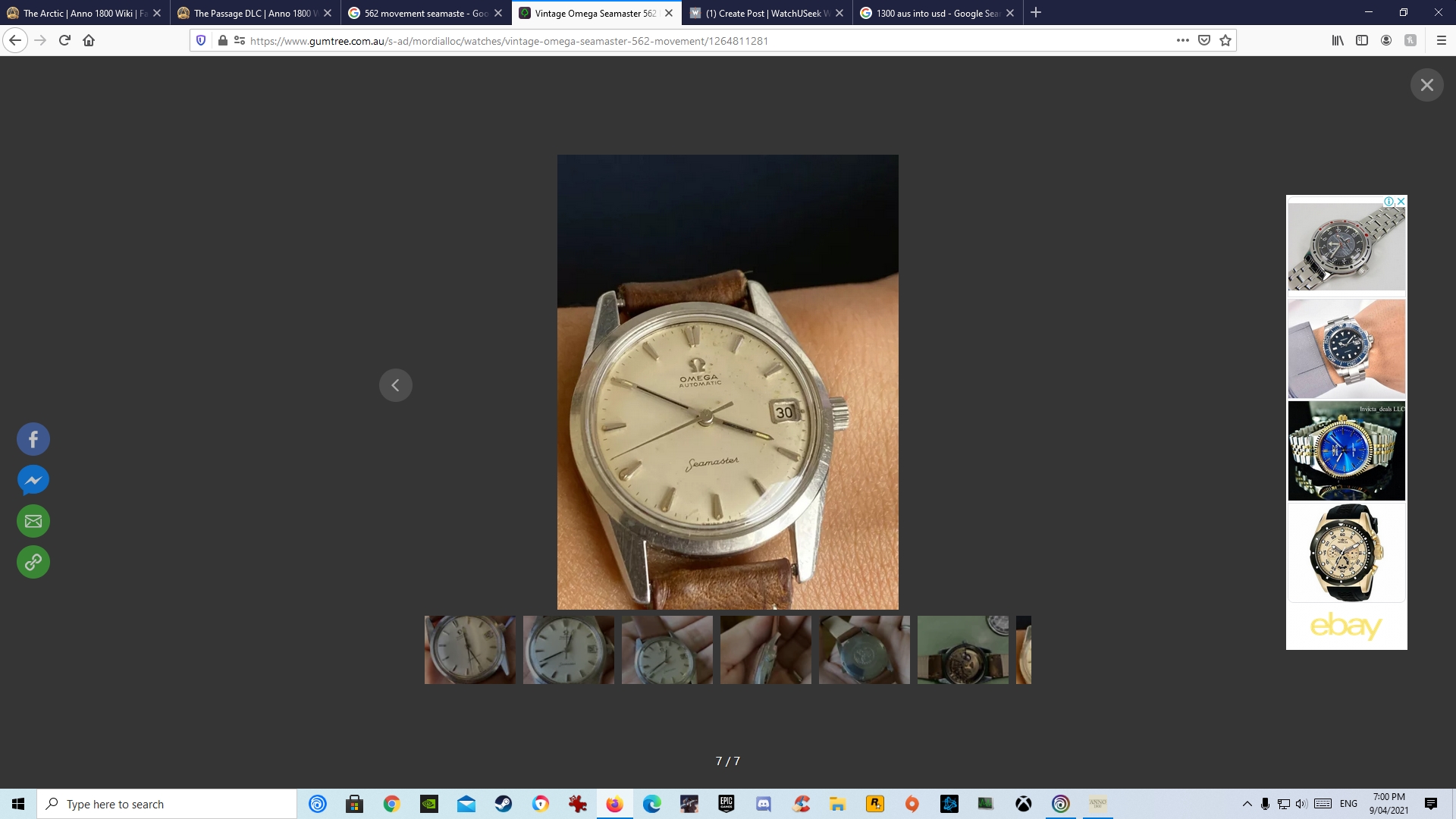Open Firefox application menu

point(1442,41)
